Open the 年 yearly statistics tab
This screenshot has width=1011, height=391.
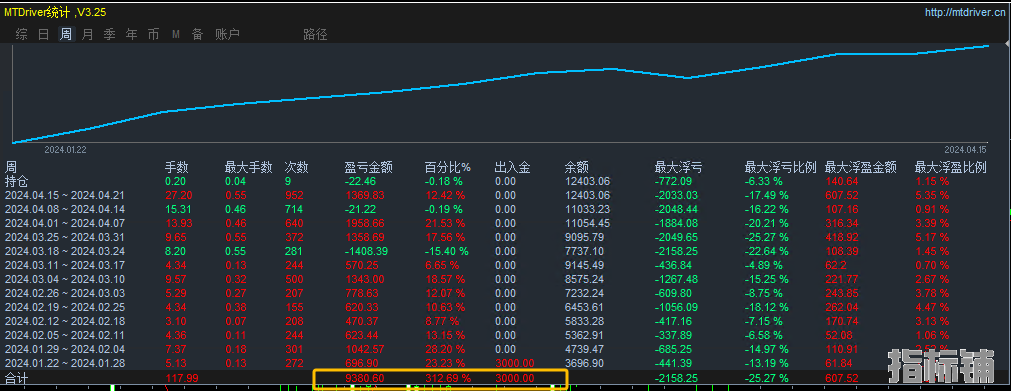coord(132,35)
